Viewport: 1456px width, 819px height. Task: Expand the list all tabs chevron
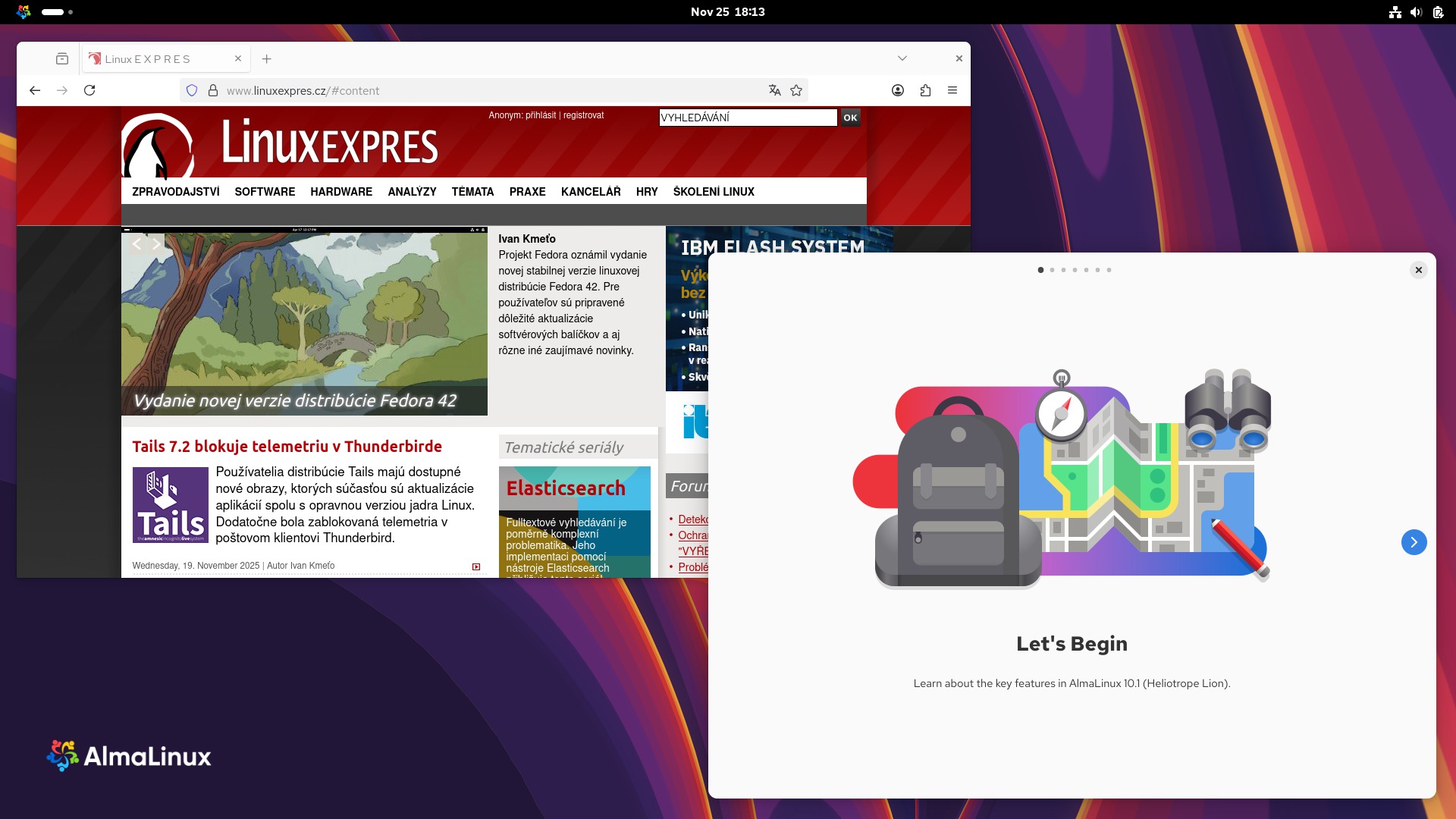coord(902,58)
